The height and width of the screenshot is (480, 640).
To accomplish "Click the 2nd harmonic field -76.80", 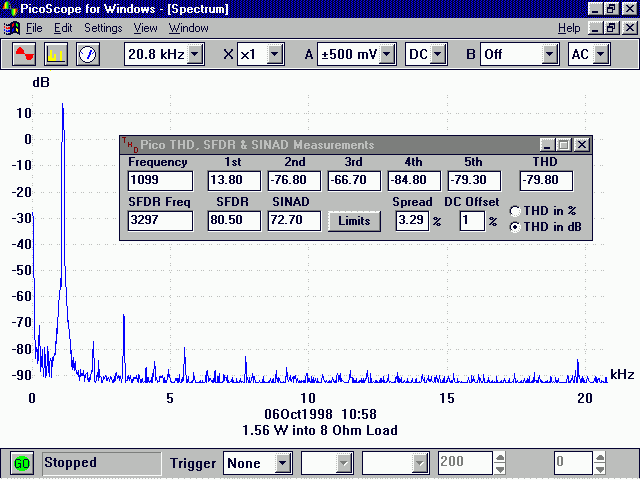I will click(294, 181).
